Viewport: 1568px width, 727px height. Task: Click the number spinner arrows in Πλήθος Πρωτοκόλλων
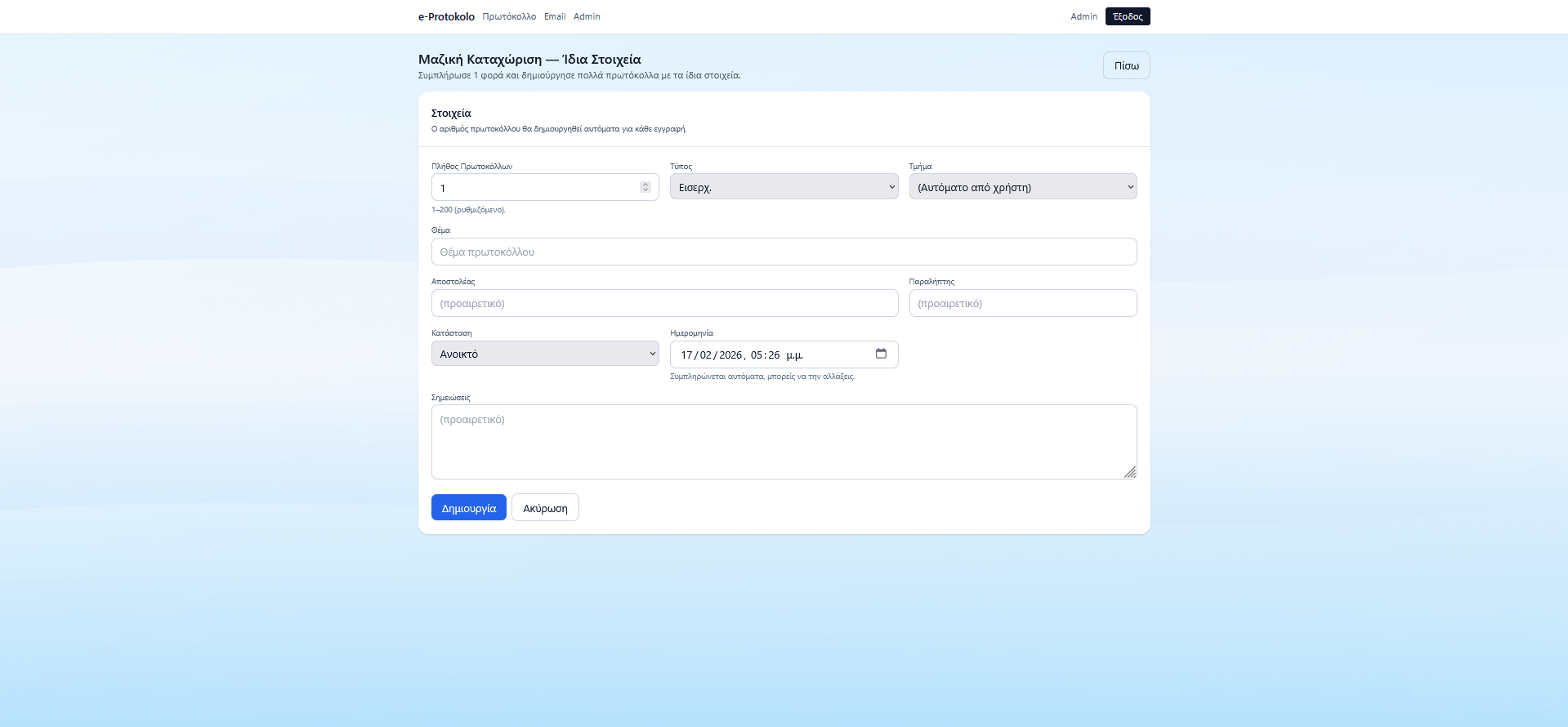pyautogui.click(x=646, y=187)
